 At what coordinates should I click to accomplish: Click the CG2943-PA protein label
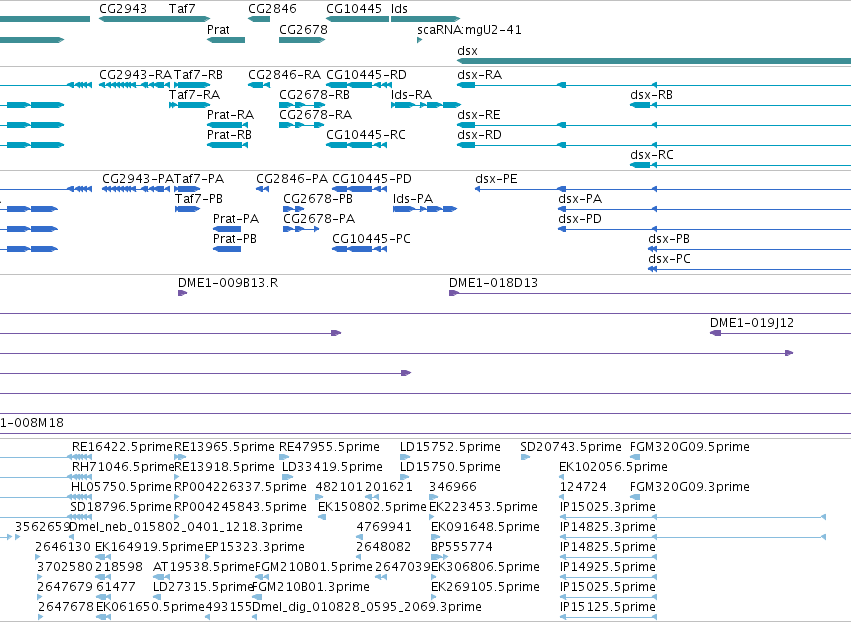(x=138, y=179)
